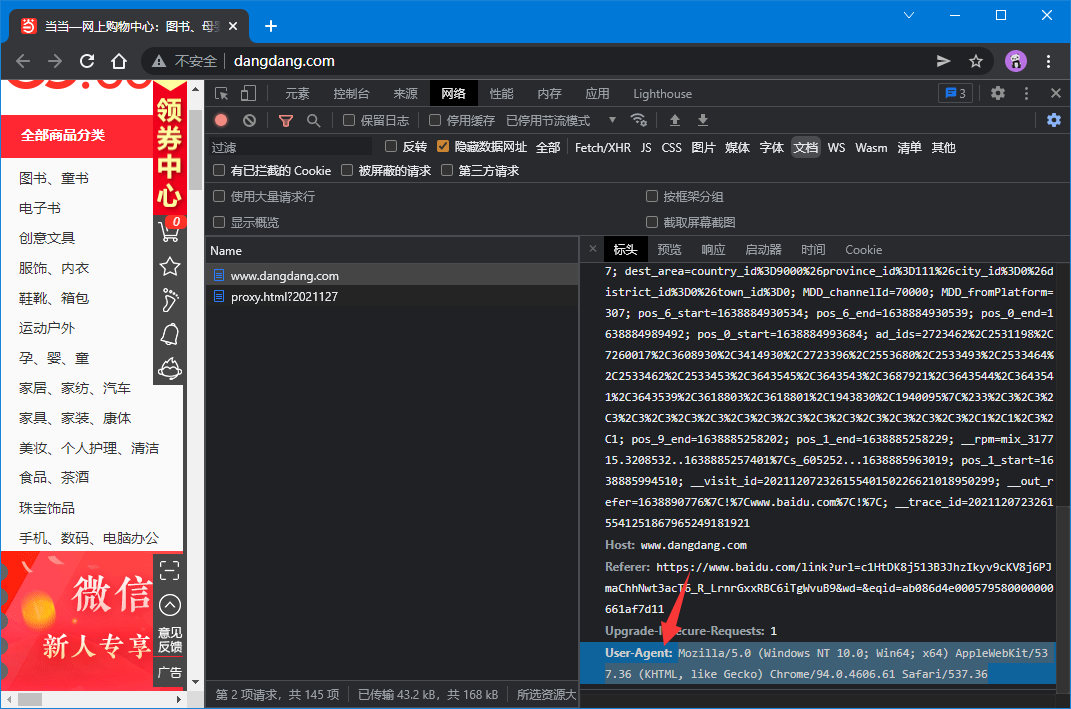Open network conditions wifi icon

(x=639, y=120)
